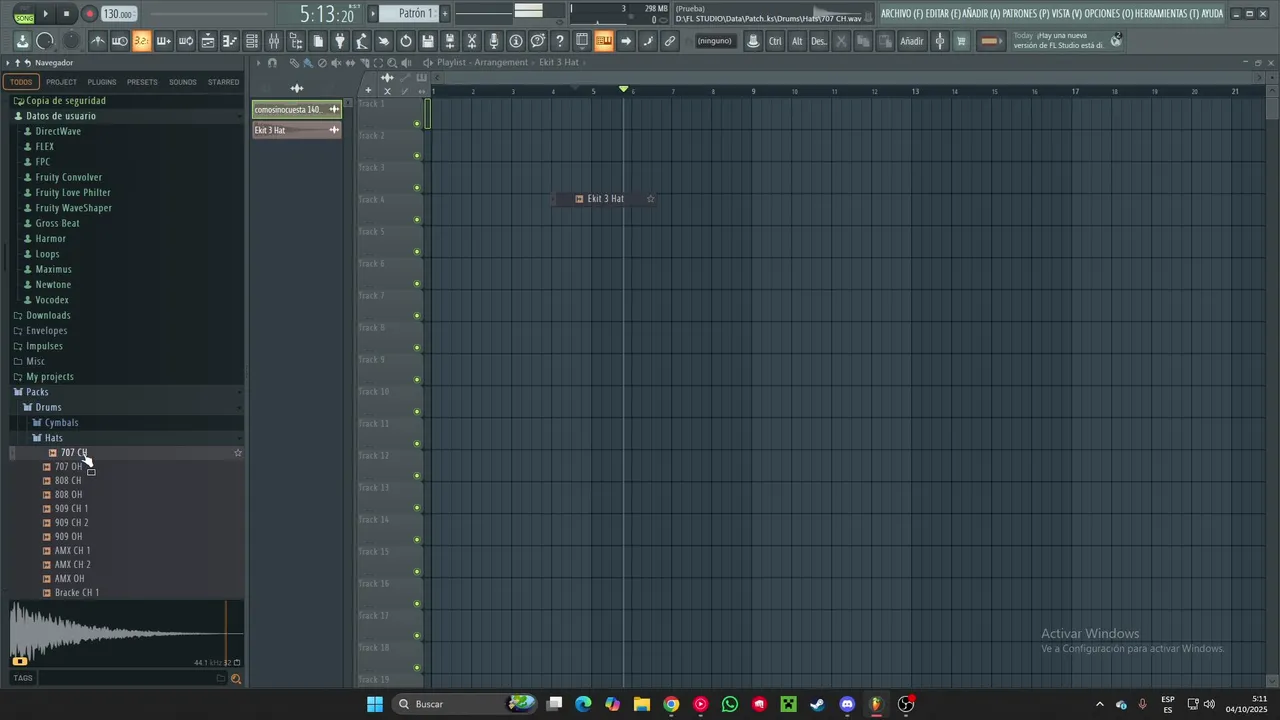1280x720 pixels.
Task: Open the plugin picker plug icon
Action: 340,41
